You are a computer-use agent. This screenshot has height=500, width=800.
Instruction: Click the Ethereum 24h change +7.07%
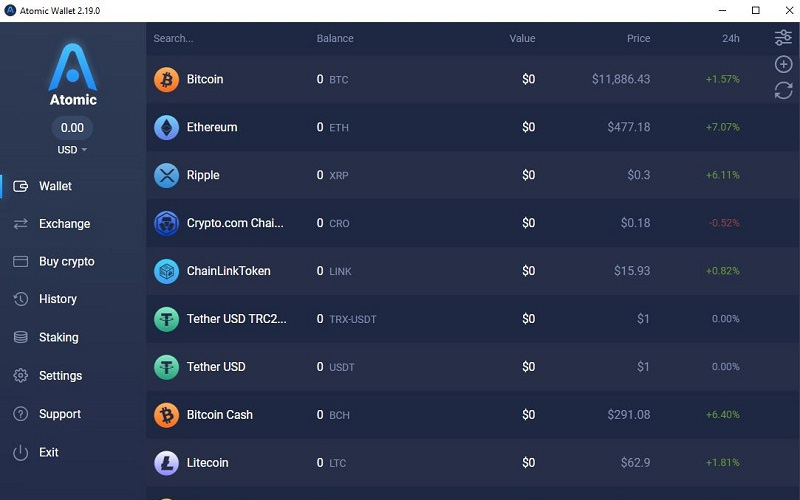point(722,127)
